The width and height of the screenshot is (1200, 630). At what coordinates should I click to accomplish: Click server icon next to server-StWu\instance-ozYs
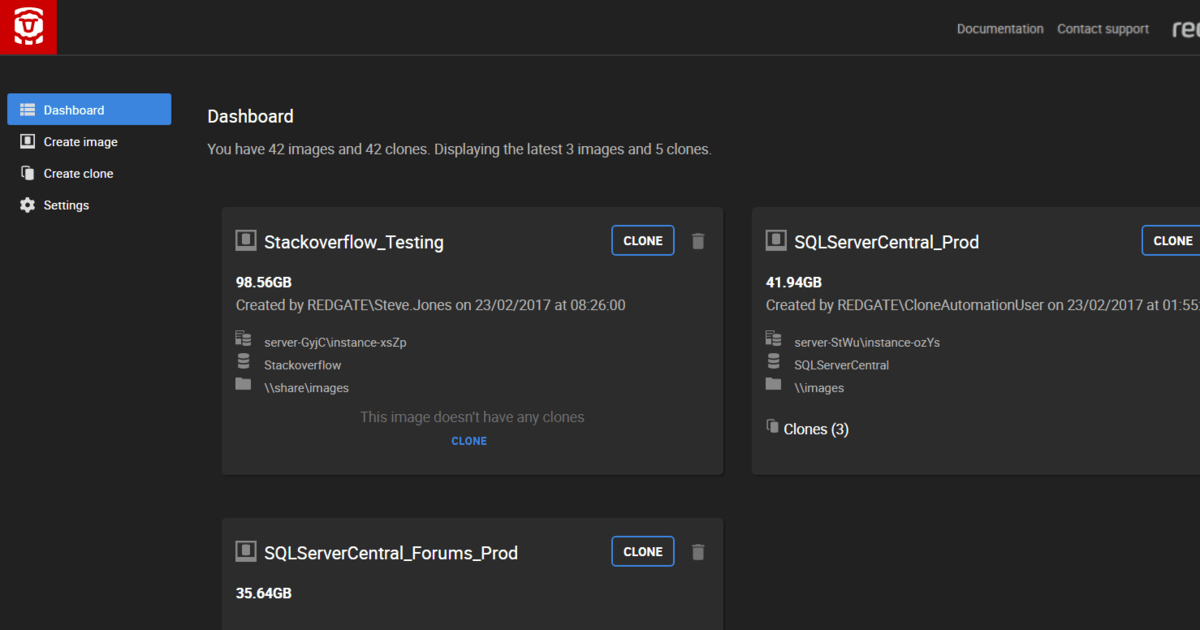[773, 339]
